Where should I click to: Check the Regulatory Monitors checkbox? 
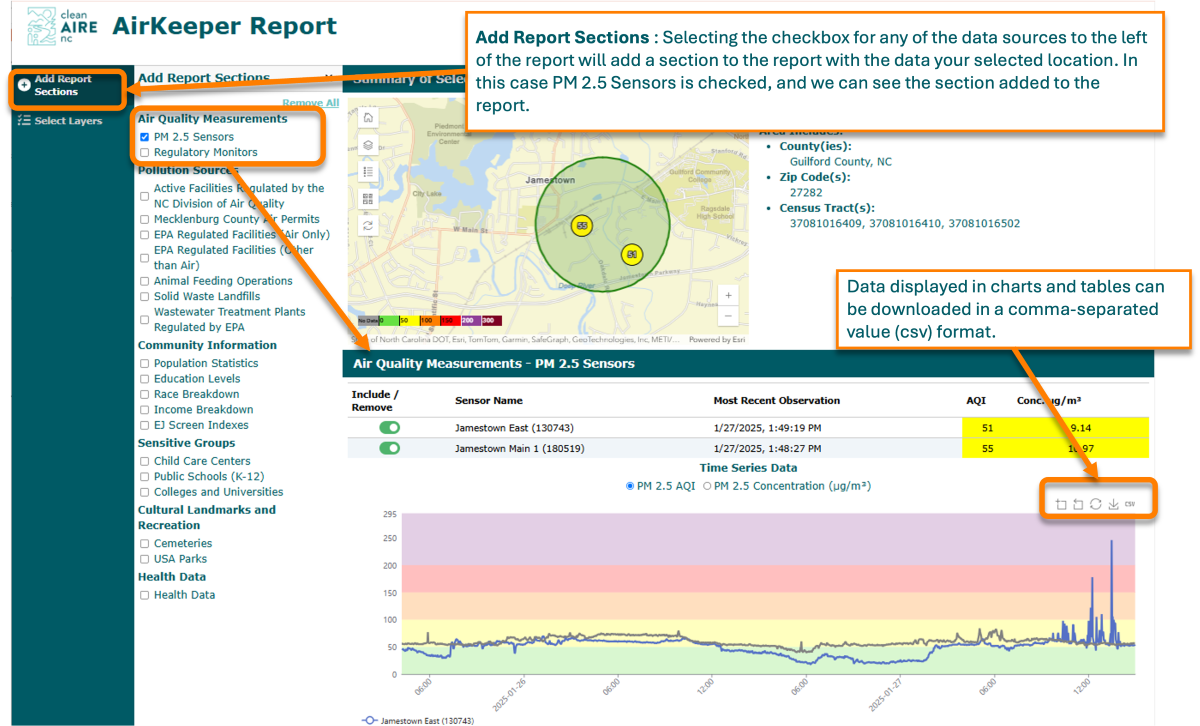[145, 153]
